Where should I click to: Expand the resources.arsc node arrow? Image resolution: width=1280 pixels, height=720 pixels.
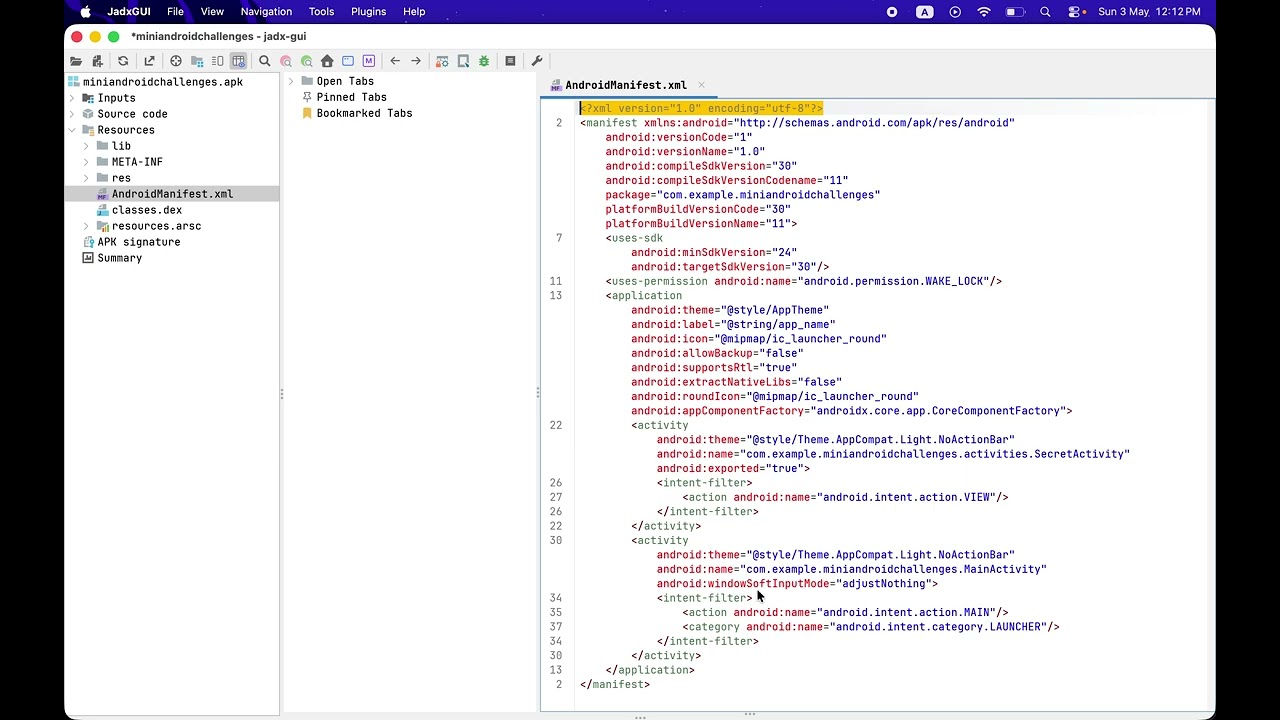point(86,226)
